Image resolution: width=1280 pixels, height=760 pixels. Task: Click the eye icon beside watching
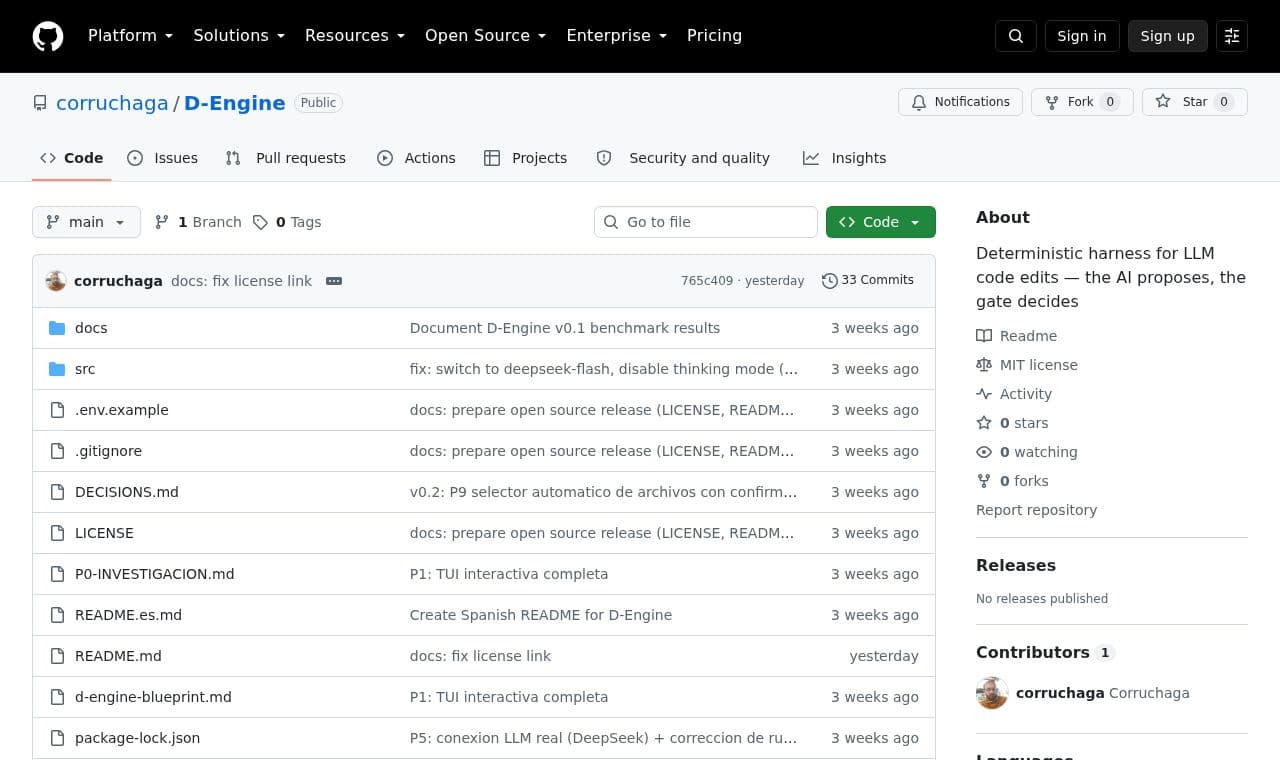click(984, 452)
